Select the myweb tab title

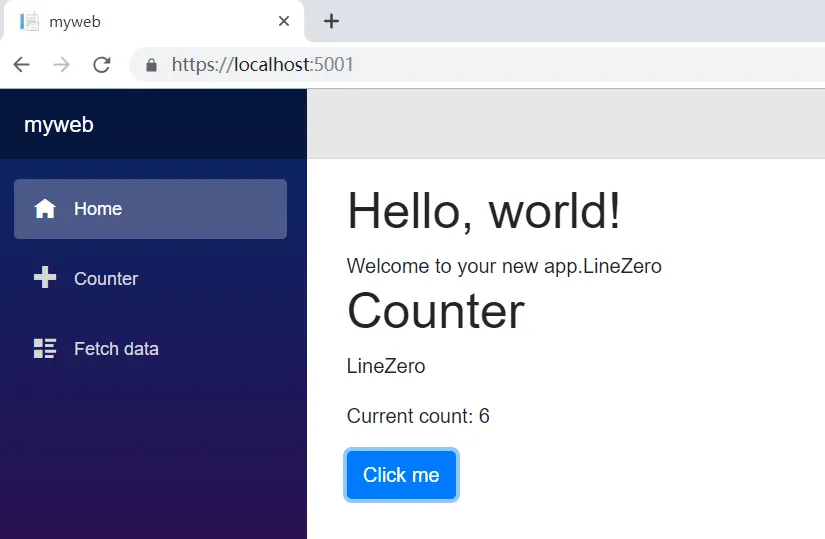(x=75, y=22)
